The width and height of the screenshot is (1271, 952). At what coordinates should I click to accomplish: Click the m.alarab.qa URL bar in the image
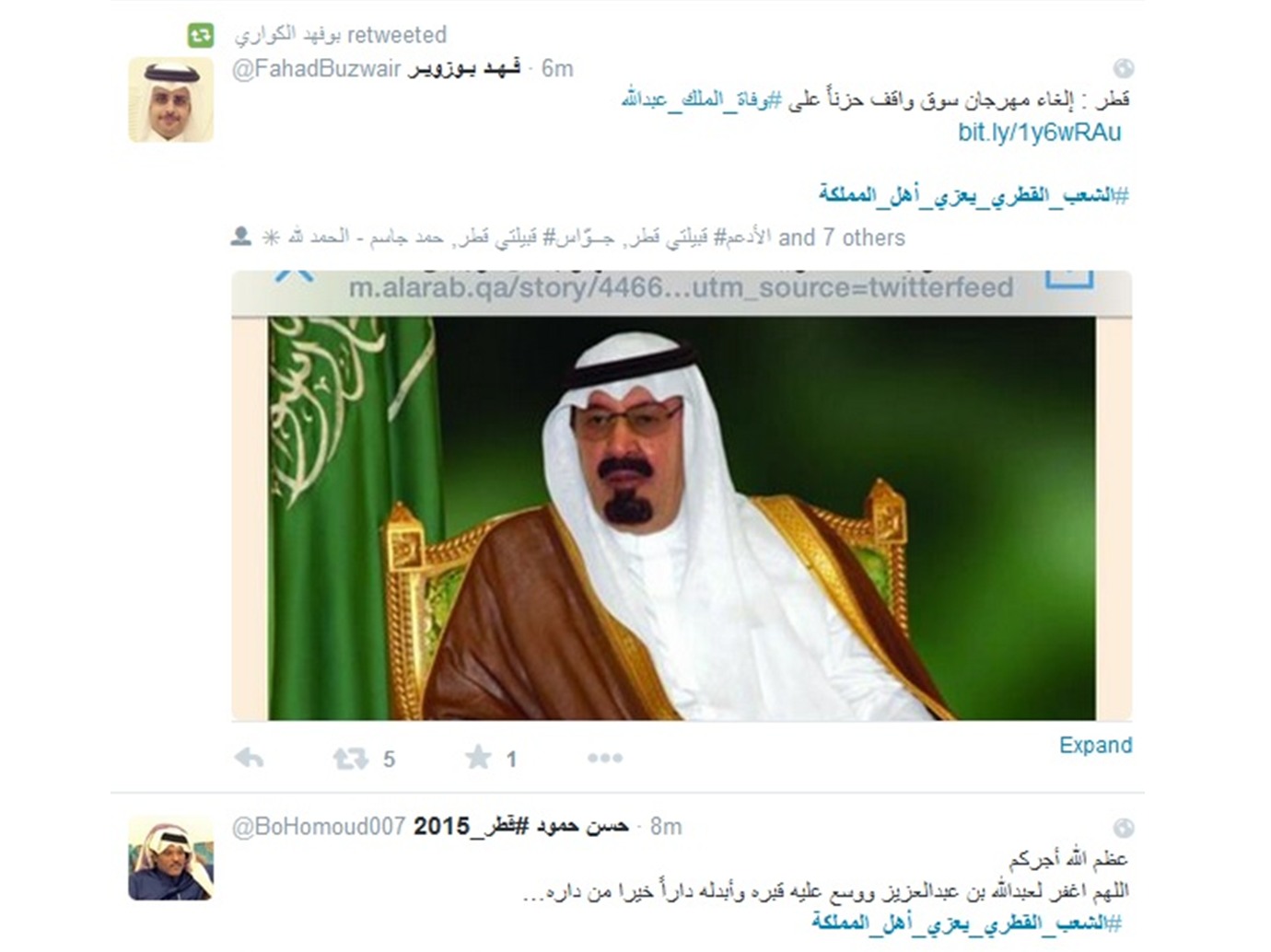[682, 288]
